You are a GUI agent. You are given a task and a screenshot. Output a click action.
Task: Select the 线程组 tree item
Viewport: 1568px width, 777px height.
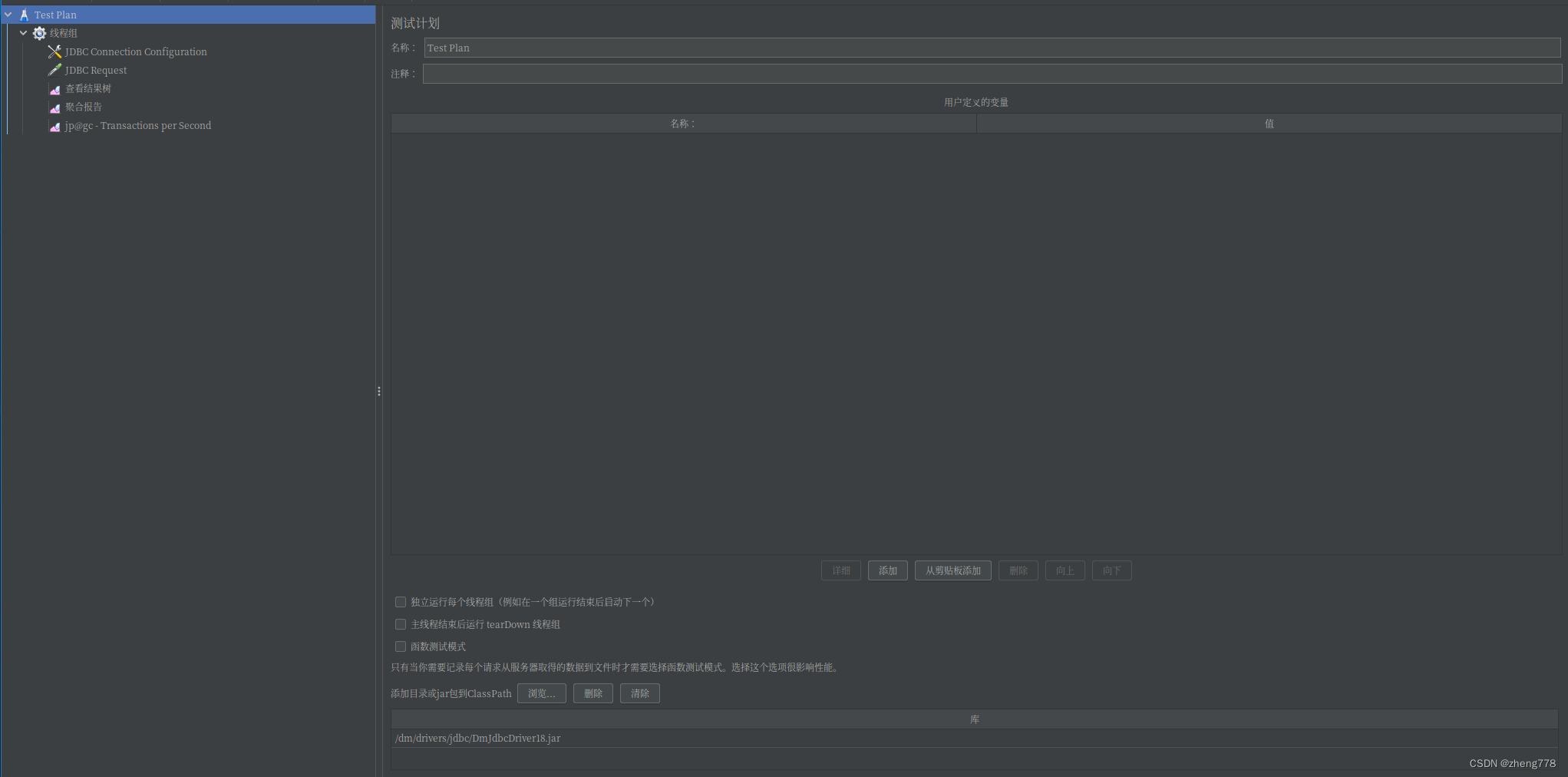pyautogui.click(x=64, y=33)
